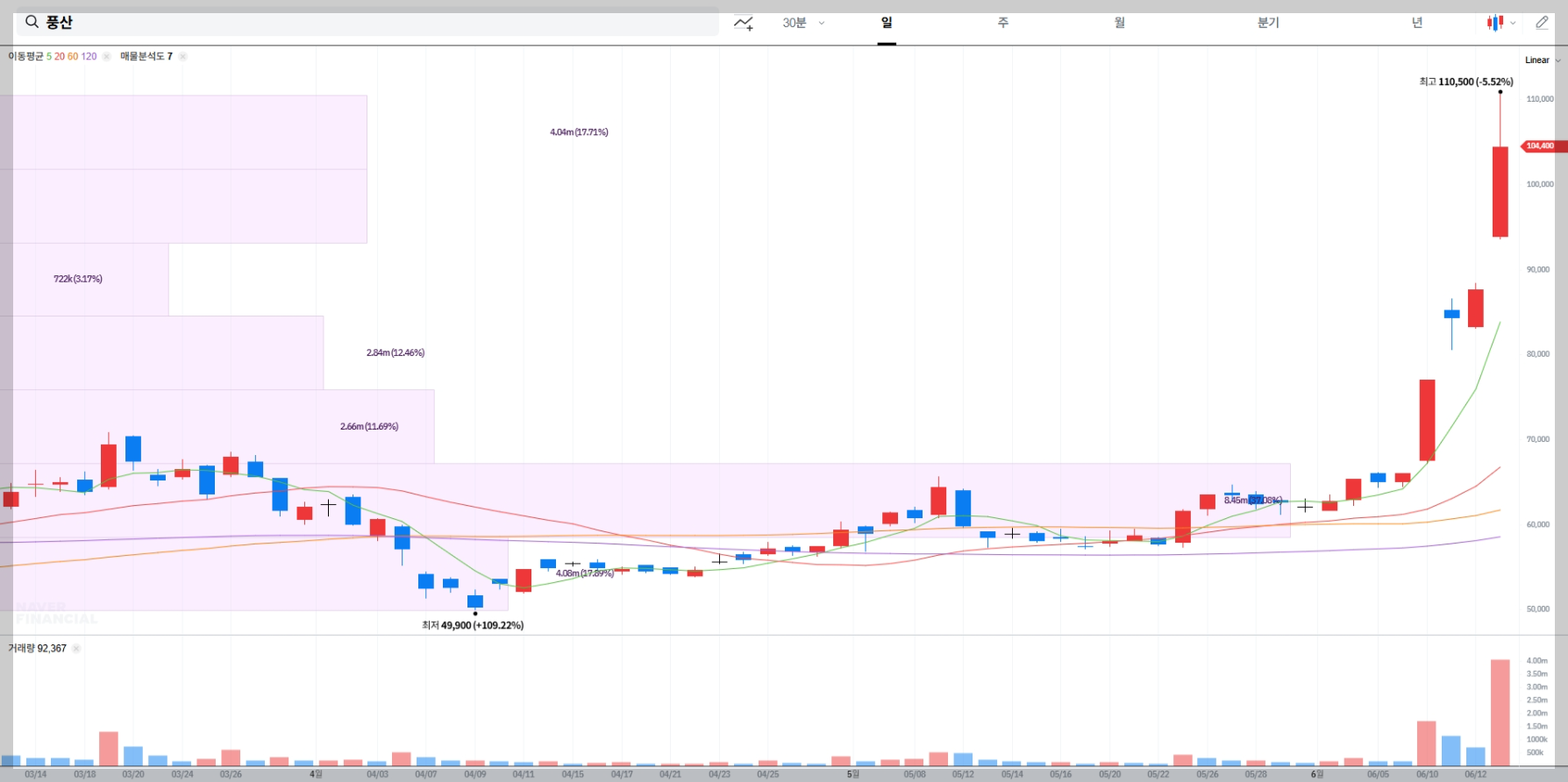1568x782 pixels.
Task: Click the 이동평균 moving average label
Action: [x=25, y=56]
